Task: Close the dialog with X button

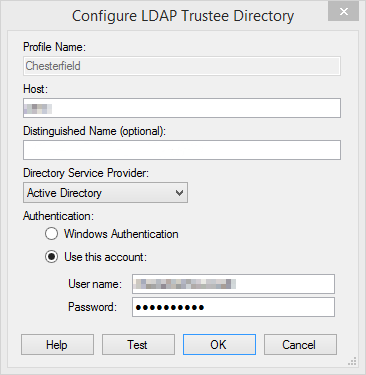Action: [x=344, y=12]
